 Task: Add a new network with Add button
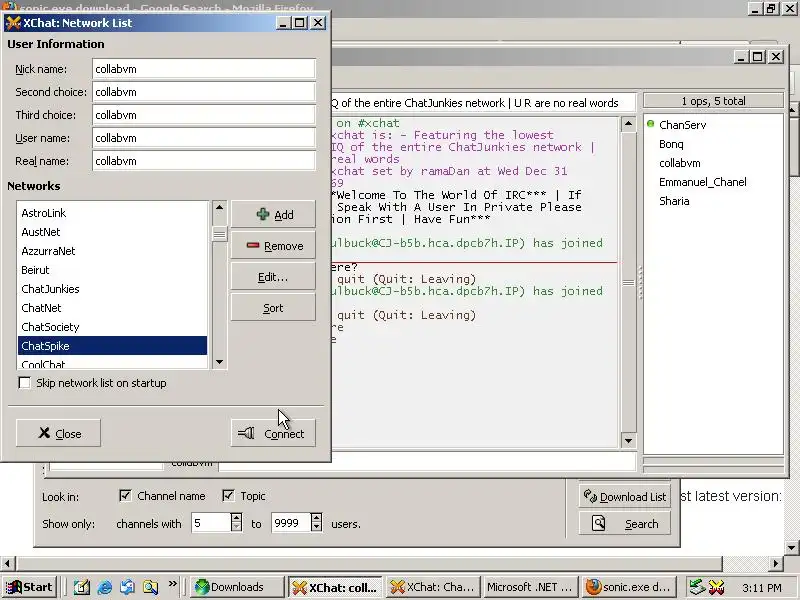tap(273, 214)
